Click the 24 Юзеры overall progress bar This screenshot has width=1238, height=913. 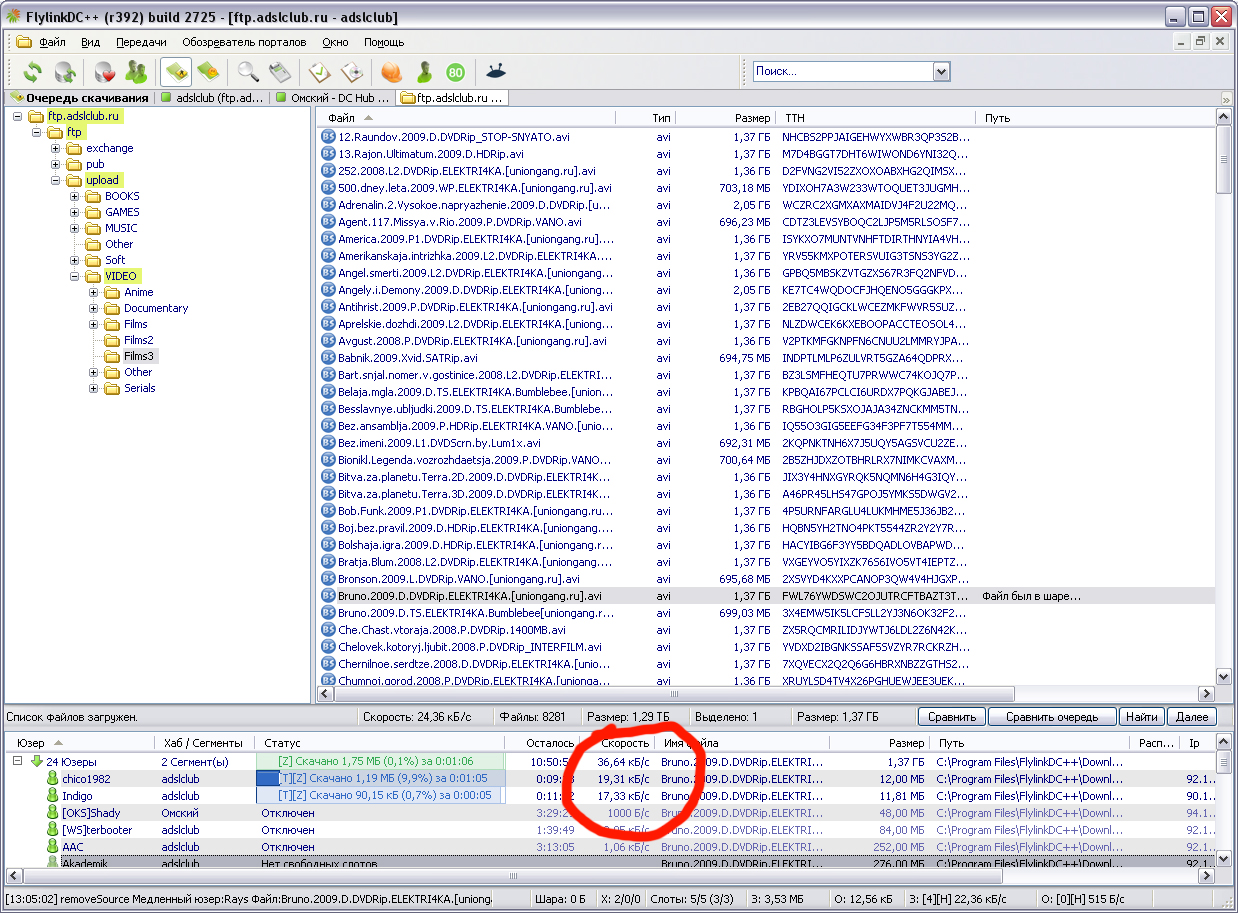380,761
